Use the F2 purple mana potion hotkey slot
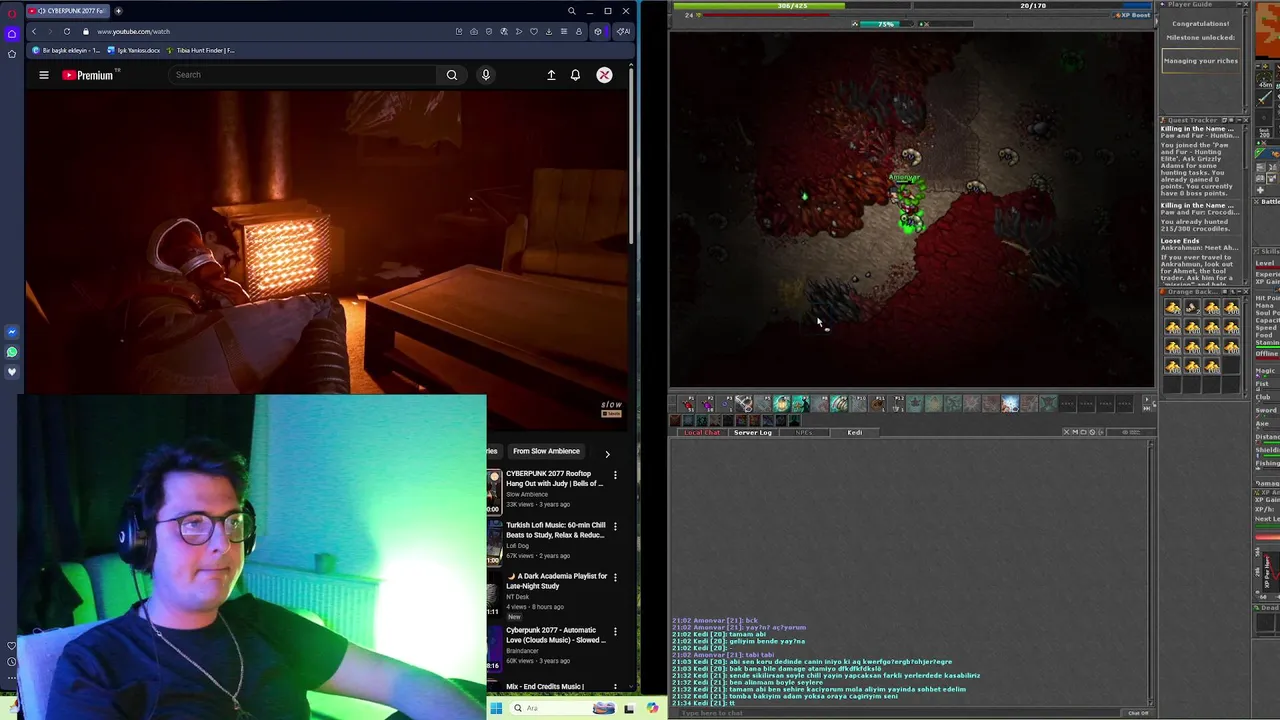This screenshot has height=720, width=1280. [x=706, y=403]
